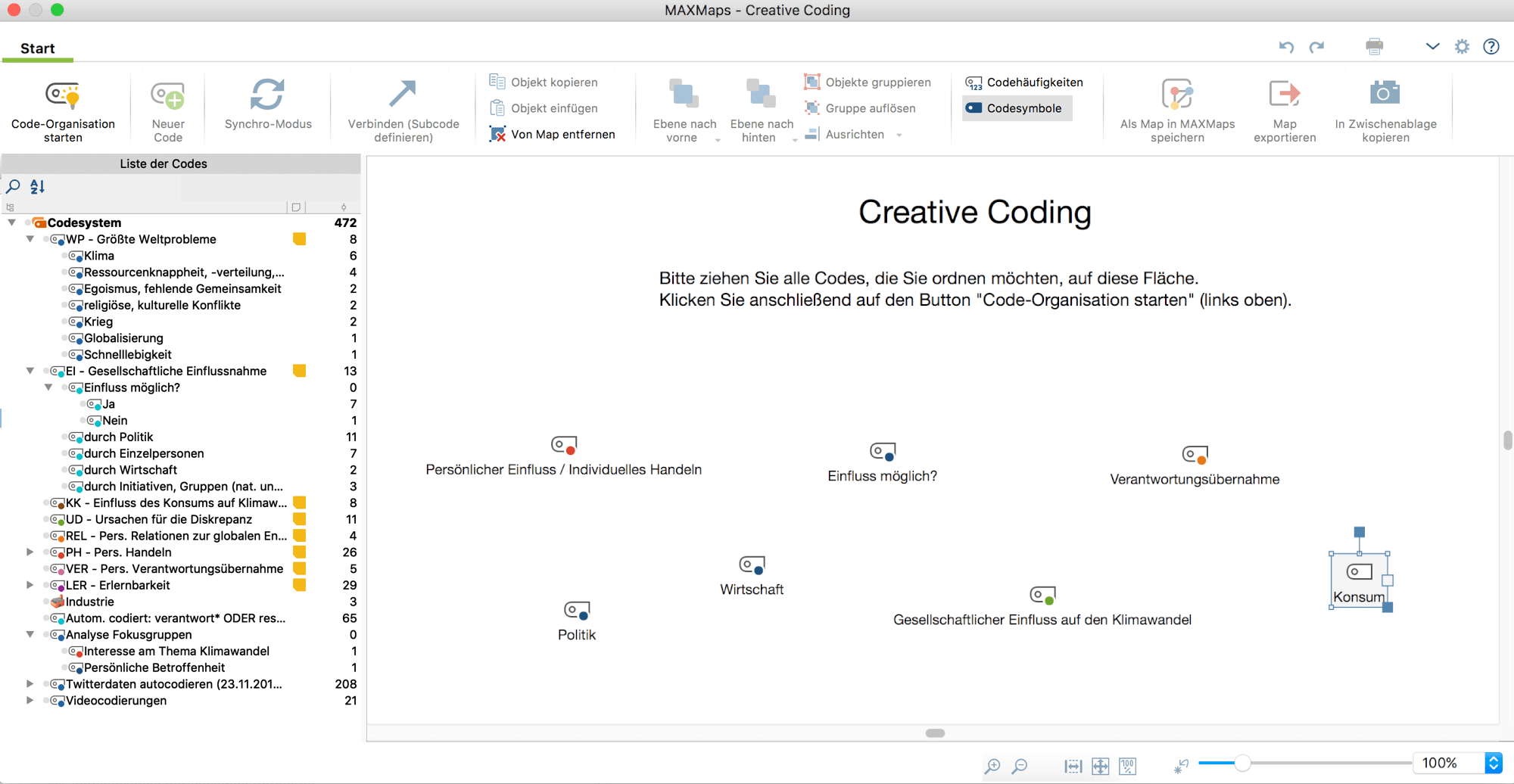Image resolution: width=1514 pixels, height=784 pixels.
Task: Click the Konsum object on map
Action: pos(1359,581)
